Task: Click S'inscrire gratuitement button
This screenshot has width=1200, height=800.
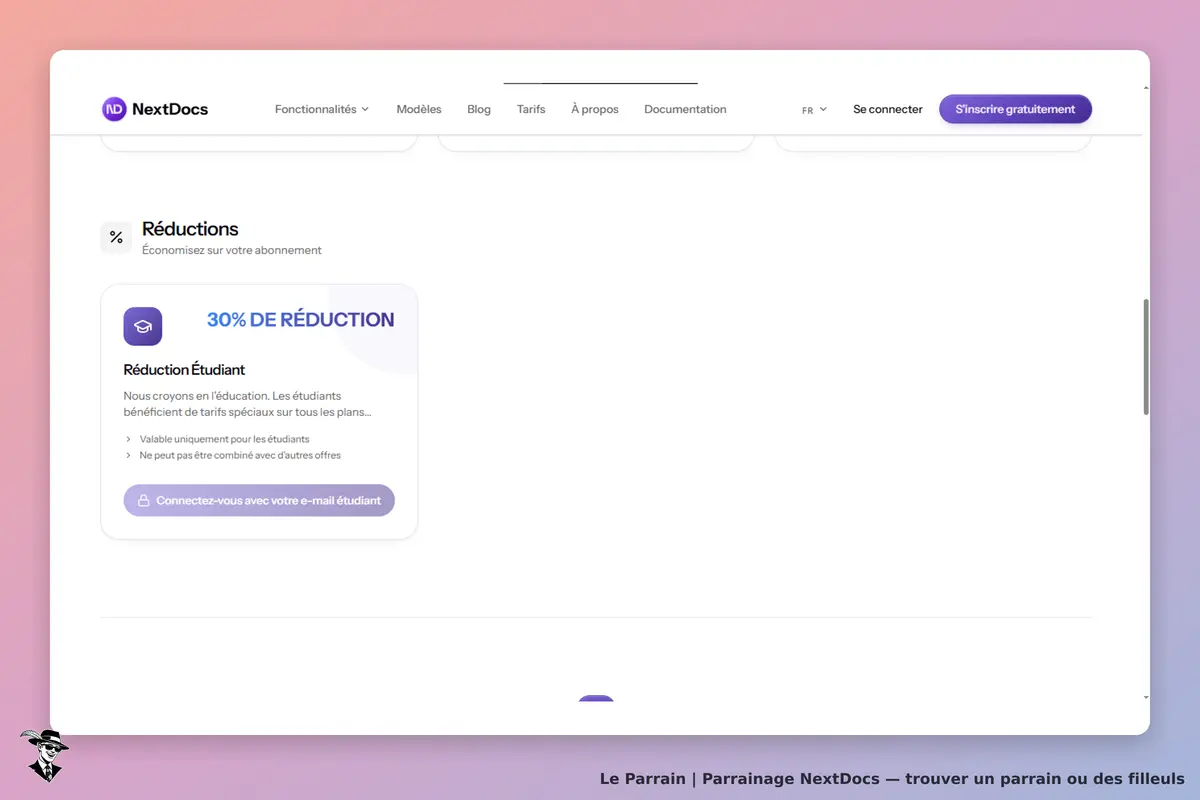Action: tap(1015, 109)
